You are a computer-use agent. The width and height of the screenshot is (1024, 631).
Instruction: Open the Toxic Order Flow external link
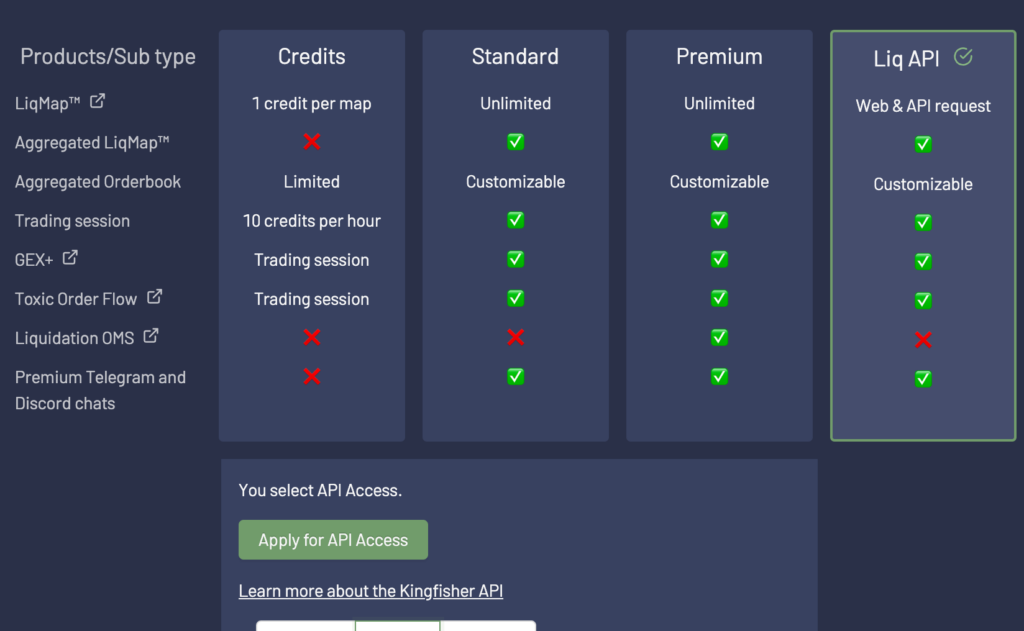click(152, 296)
